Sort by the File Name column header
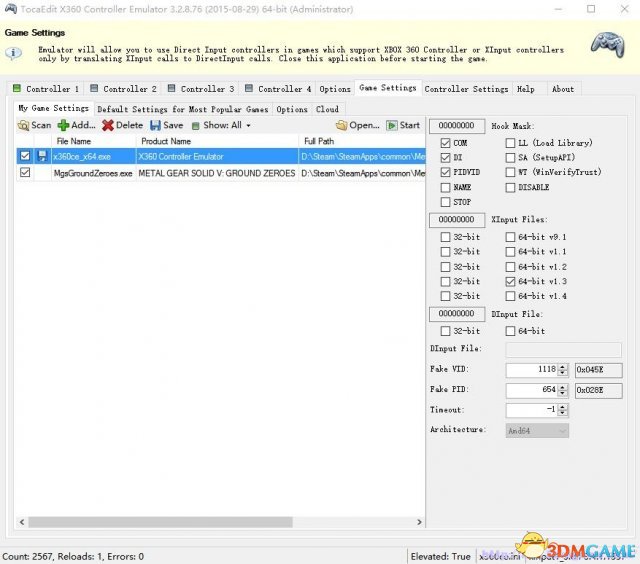Viewport: 640px width, 564px height. (93, 141)
